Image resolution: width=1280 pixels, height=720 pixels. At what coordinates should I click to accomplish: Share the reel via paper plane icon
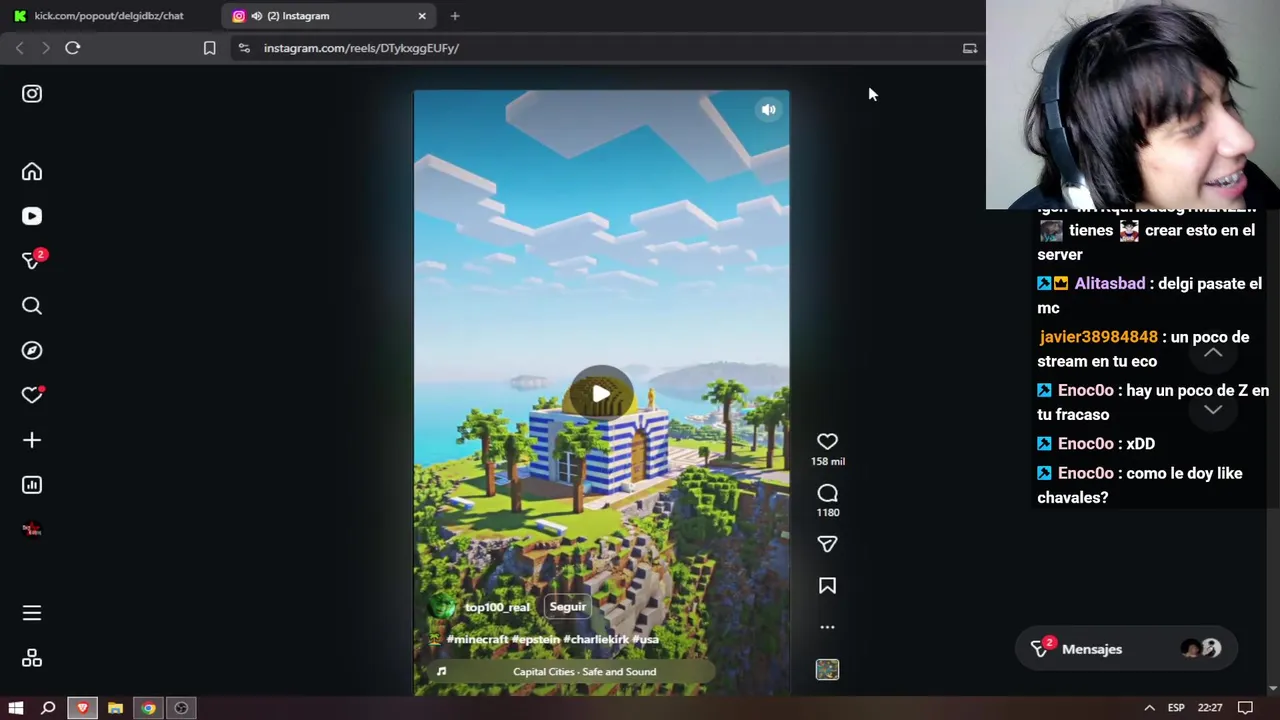[x=827, y=544]
